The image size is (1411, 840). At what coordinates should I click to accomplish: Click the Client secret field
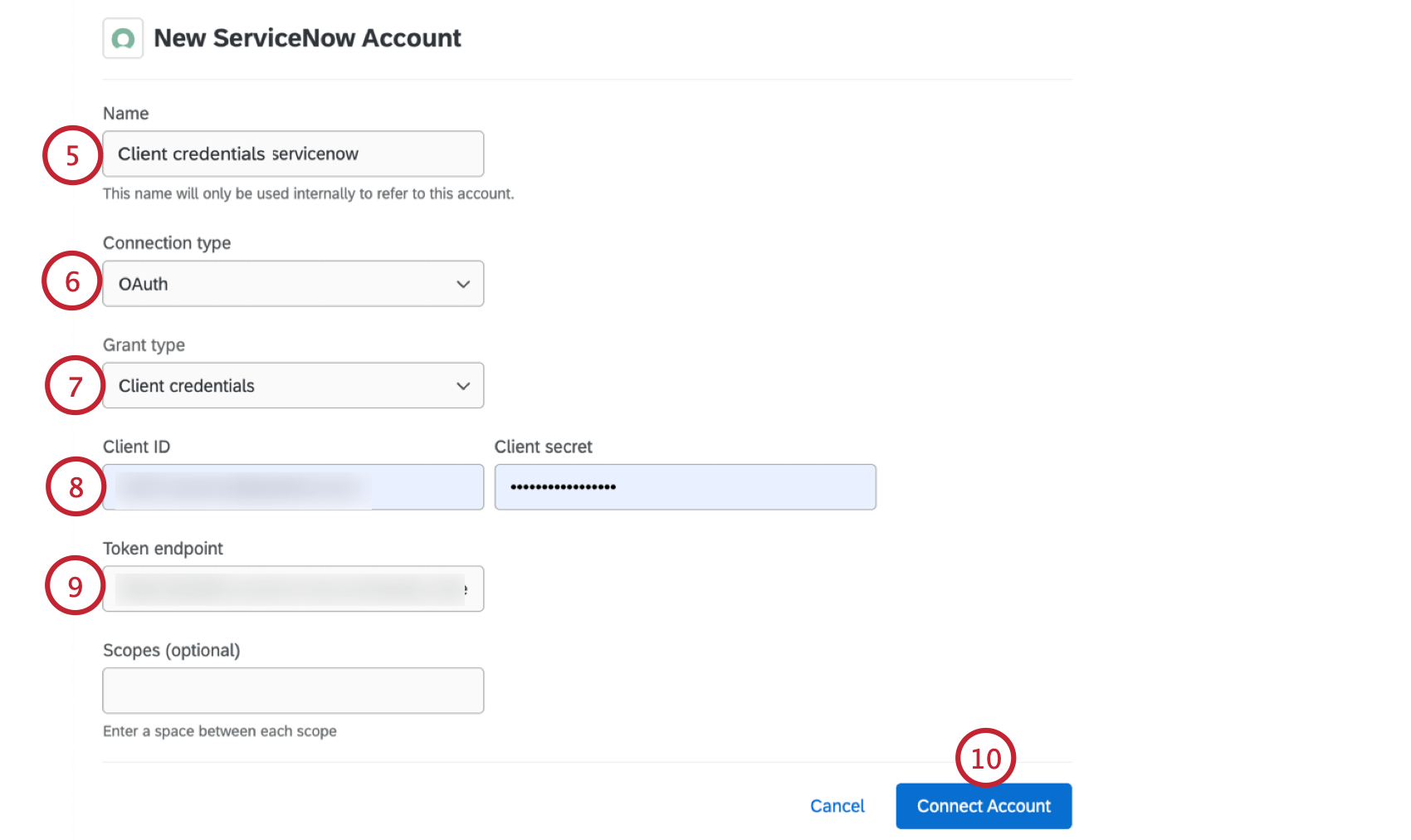tap(684, 486)
